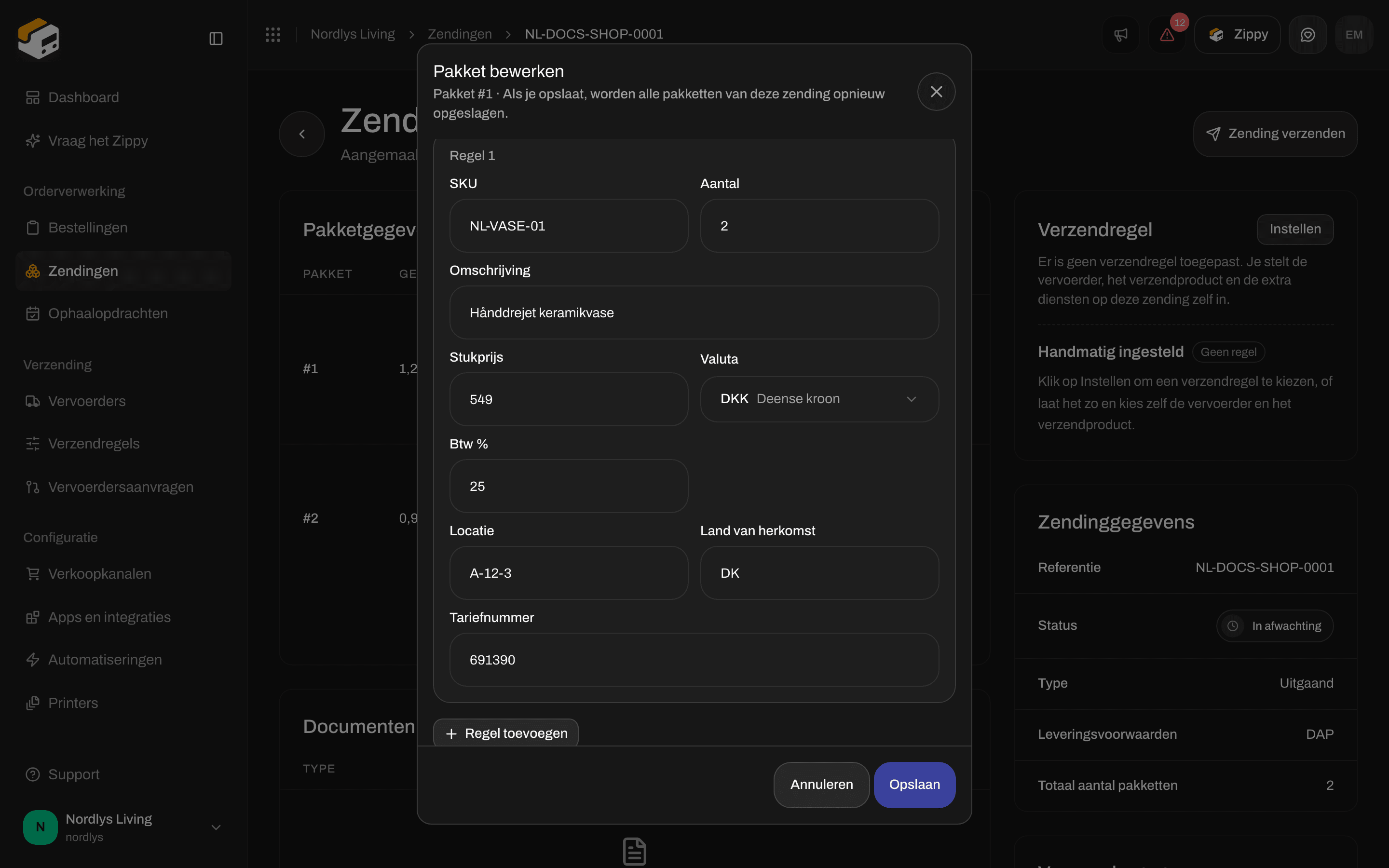Click the home logo in the sidebar
This screenshot has height=868, width=1389.
click(39, 39)
